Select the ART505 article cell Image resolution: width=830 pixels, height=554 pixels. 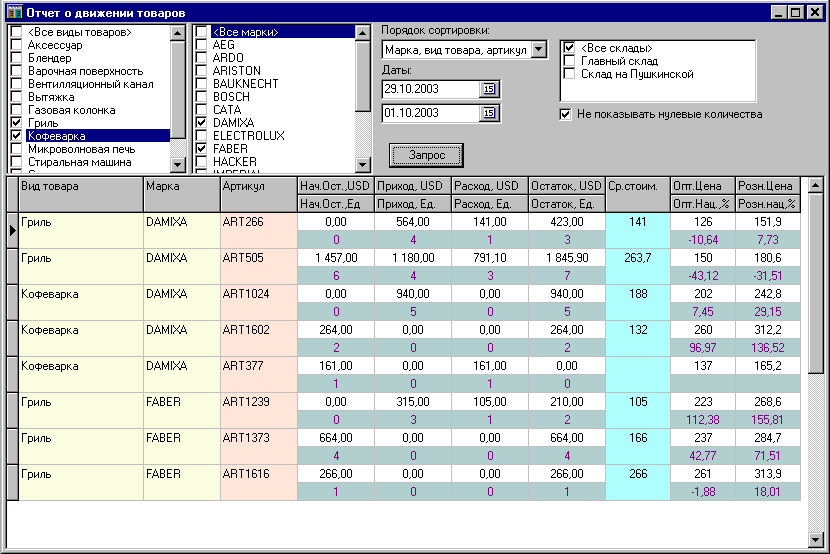click(x=259, y=267)
